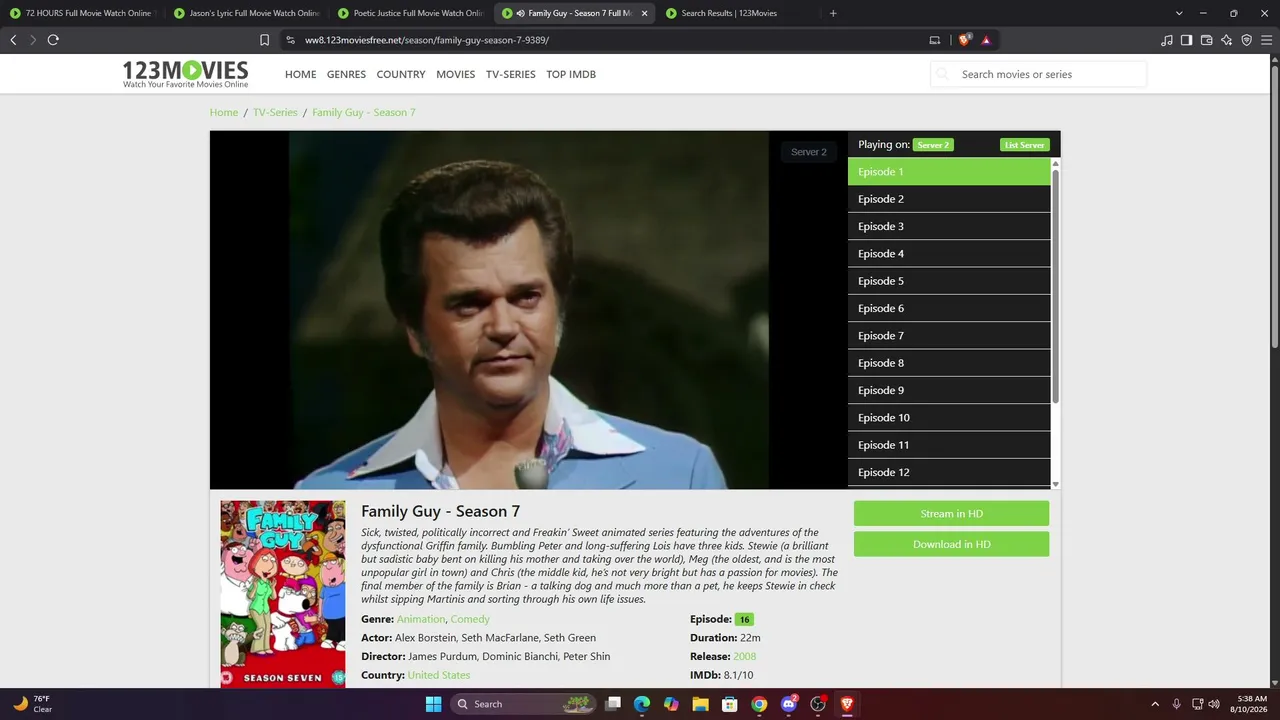Switch to Jason's Lyric Full Movie tab
The width and height of the screenshot is (1280, 720).
click(246, 13)
